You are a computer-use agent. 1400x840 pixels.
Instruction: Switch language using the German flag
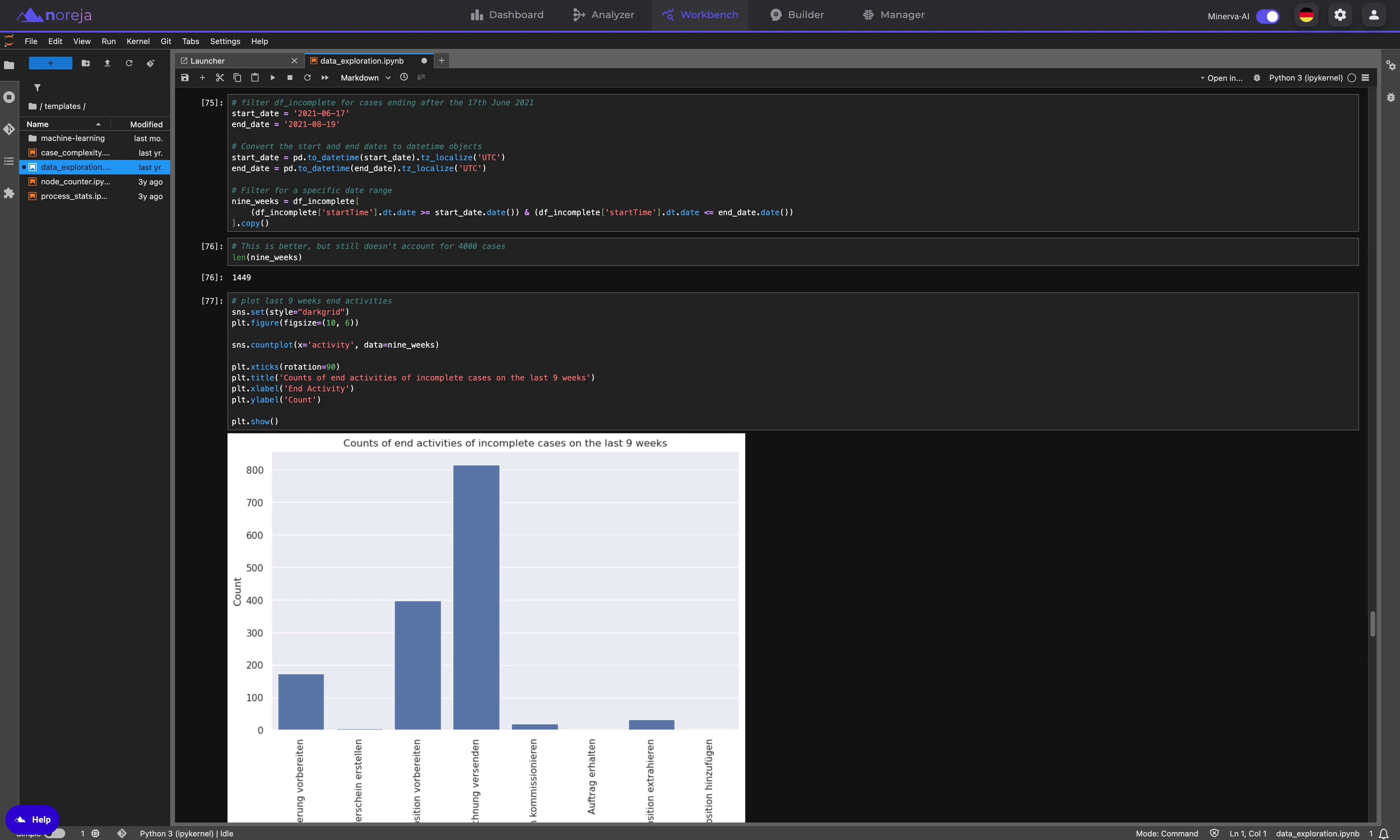[1306, 15]
